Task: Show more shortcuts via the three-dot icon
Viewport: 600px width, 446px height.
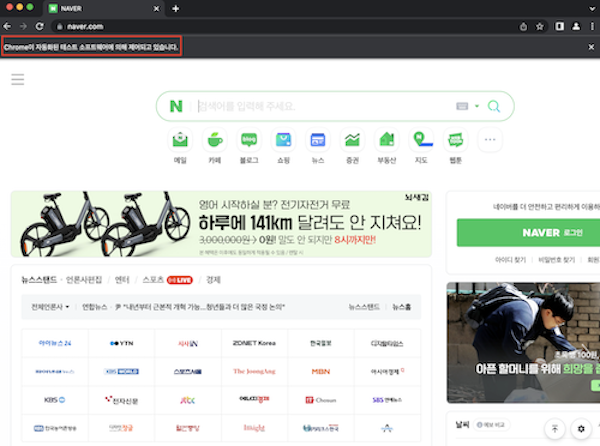Action: (490, 140)
